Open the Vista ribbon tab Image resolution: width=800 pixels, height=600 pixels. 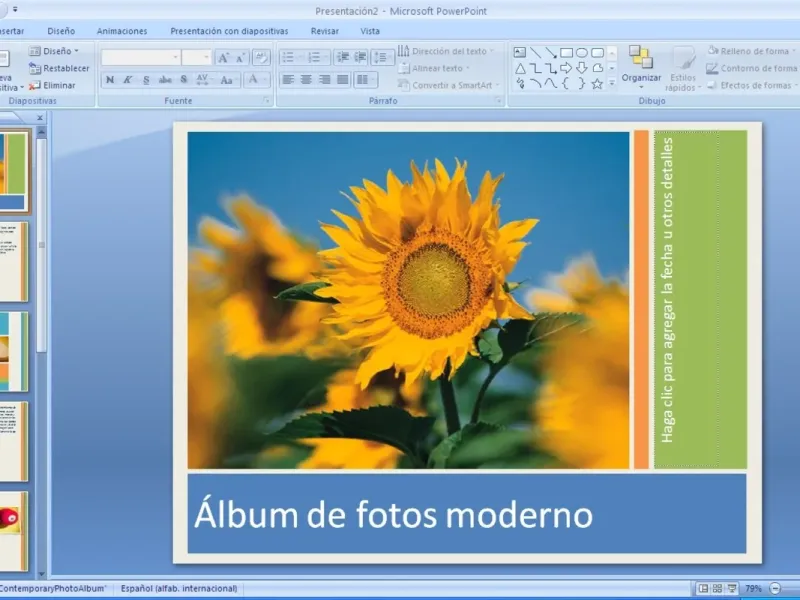tap(370, 31)
